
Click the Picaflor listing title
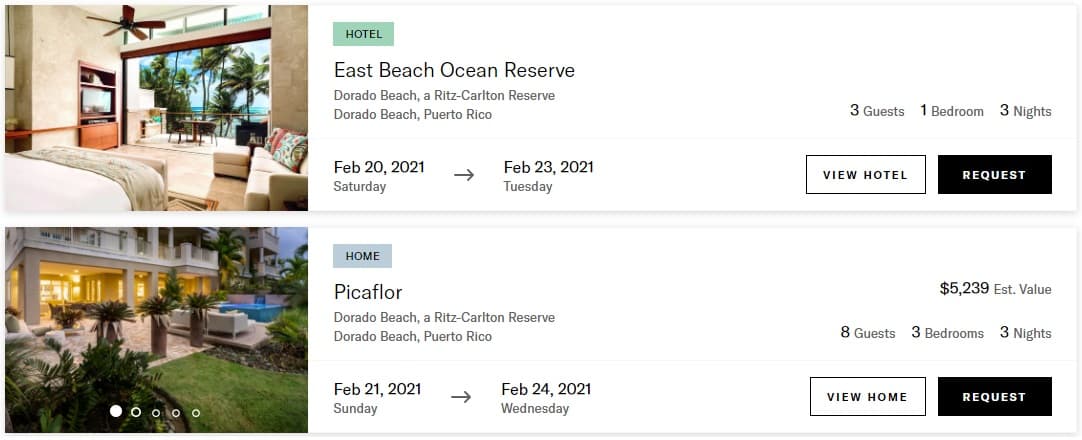[x=368, y=292]
